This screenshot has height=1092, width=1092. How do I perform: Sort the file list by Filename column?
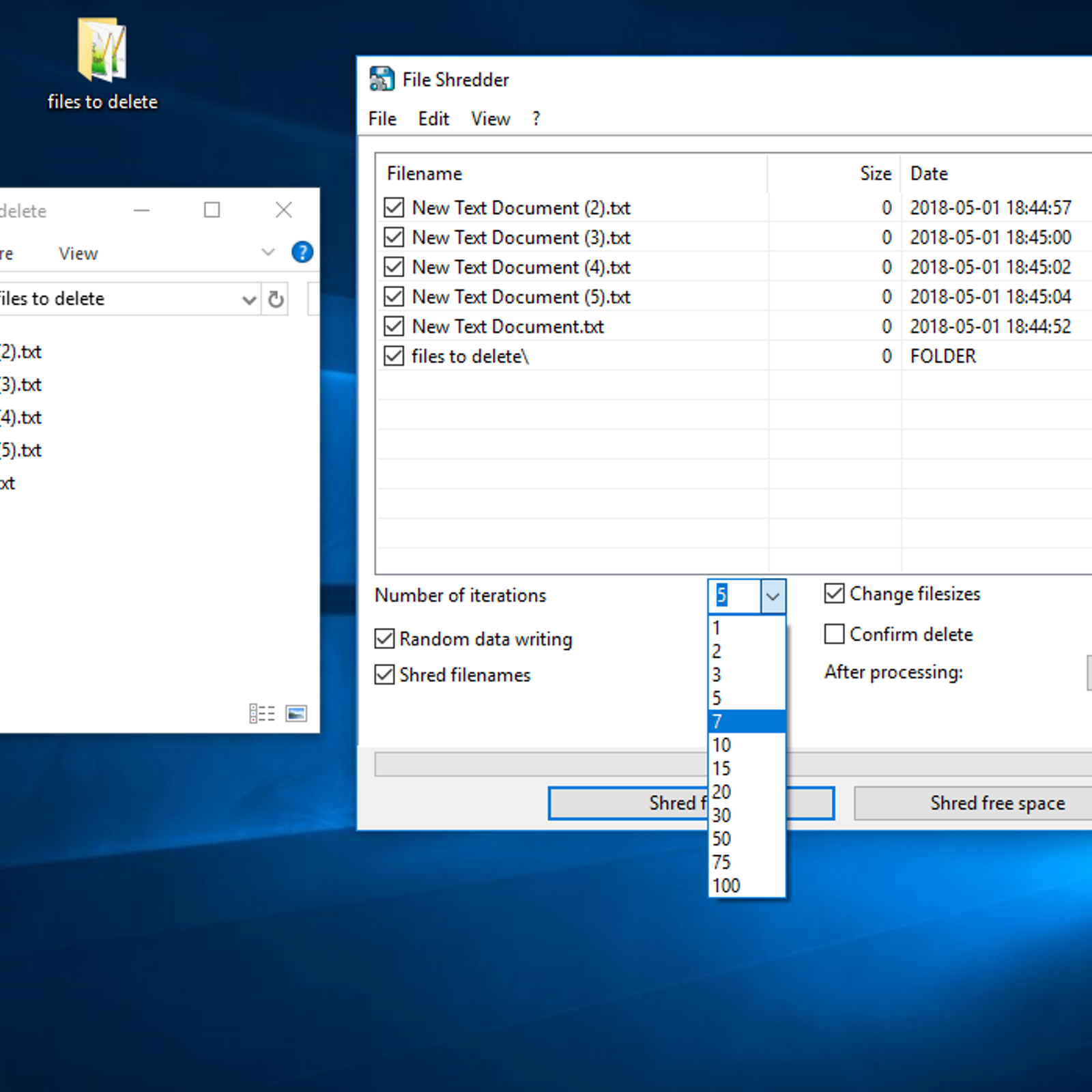(x=425, y=173)
